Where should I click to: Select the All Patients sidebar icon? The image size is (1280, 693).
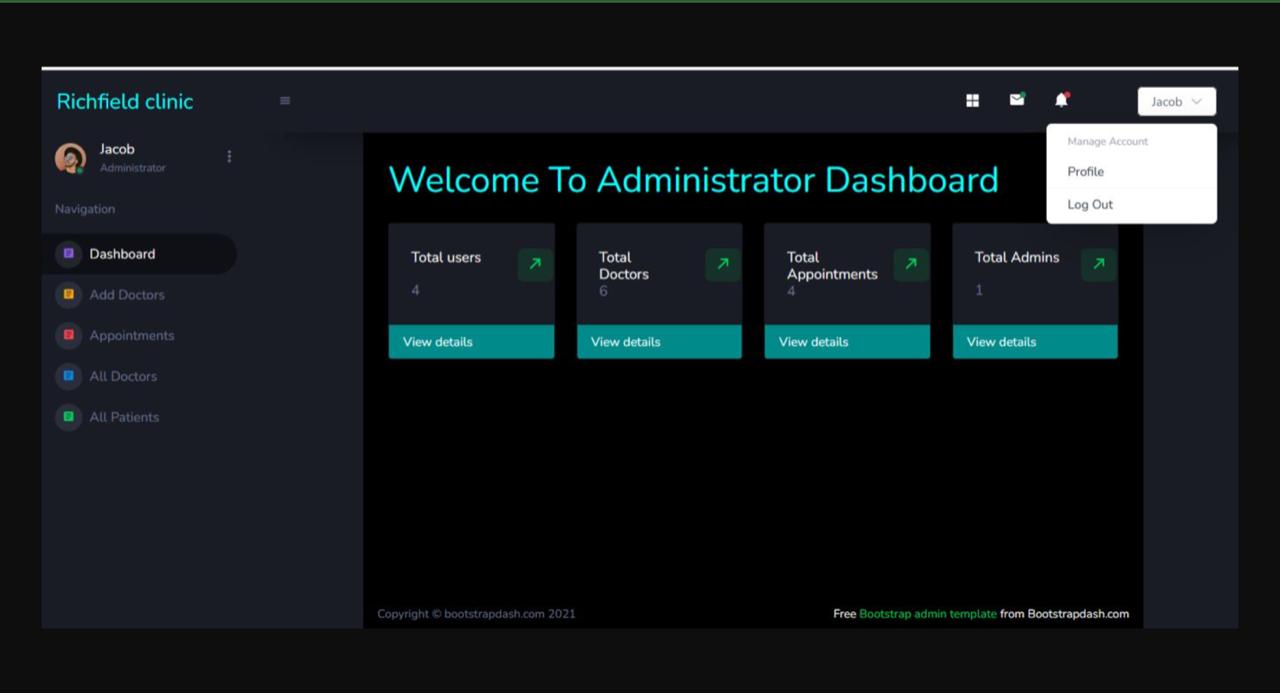[x=68, y=417]
